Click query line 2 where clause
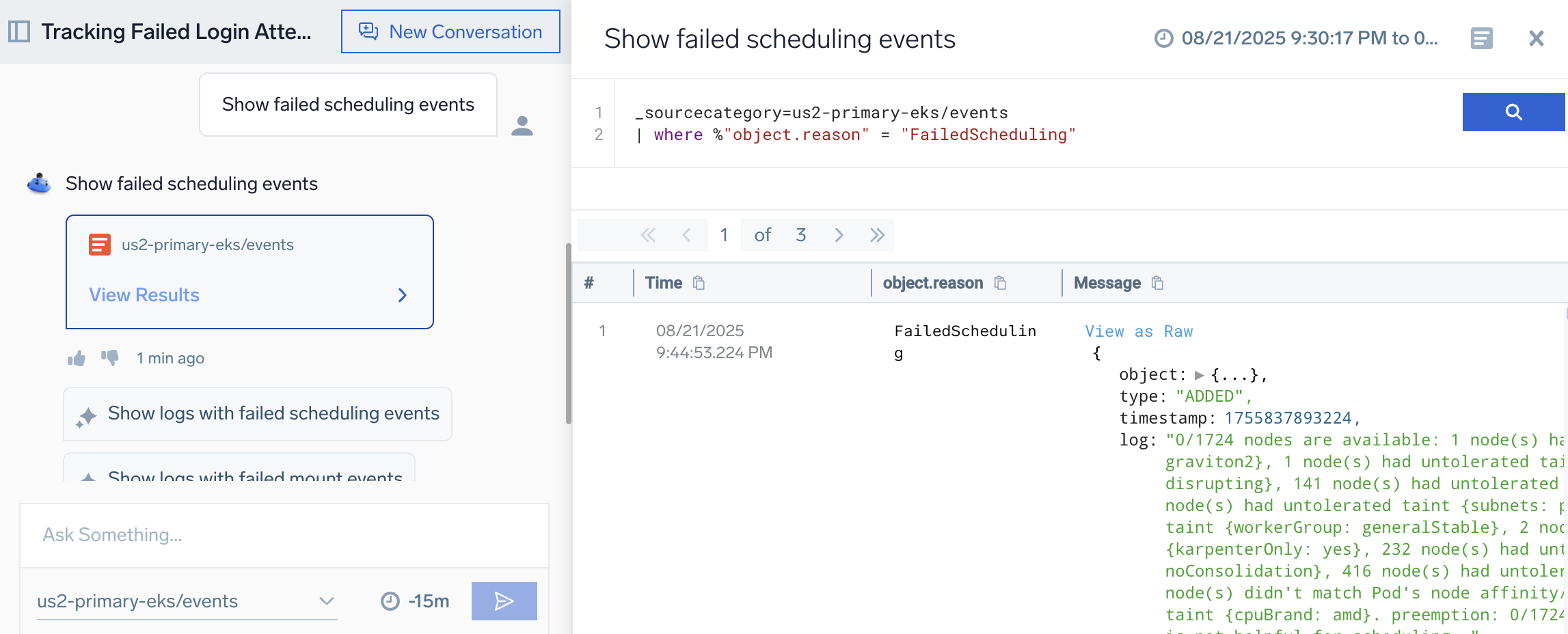This screenshot has height=634, width=1568. (x=856, y=135)
